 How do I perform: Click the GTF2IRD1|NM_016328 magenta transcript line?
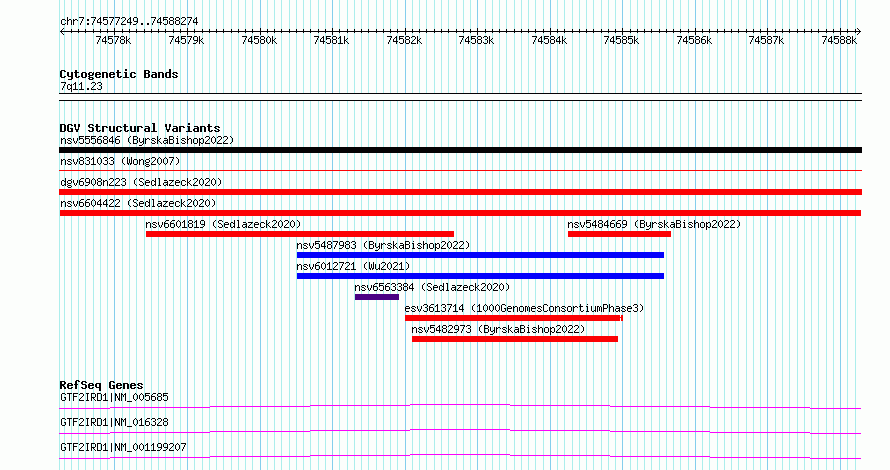(x=460, y=431)
